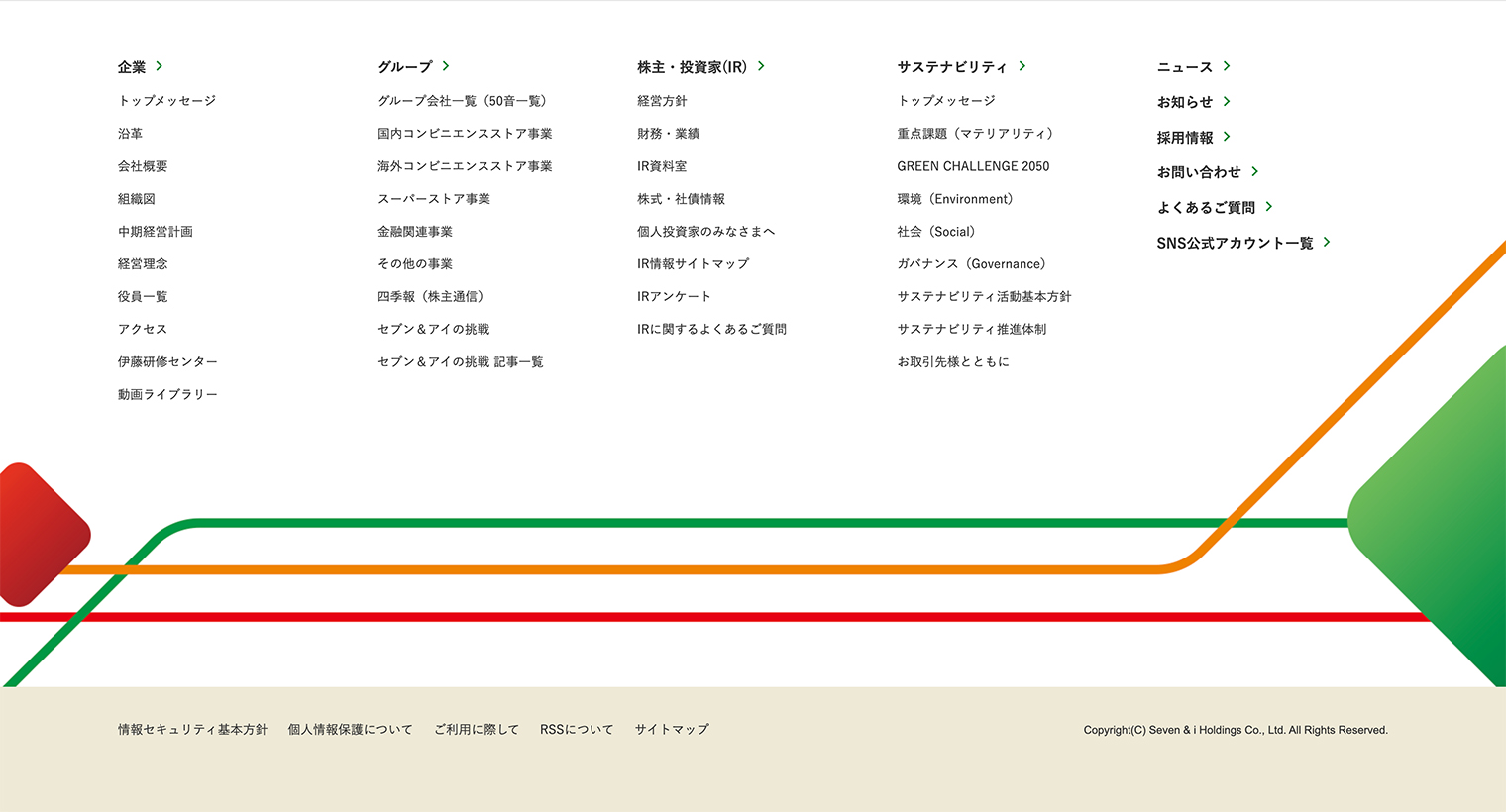This screenshot has width=1506, height=812.
Task: Open the よくあるご質問 FAQ link
Action: (x=1205, y=207)
